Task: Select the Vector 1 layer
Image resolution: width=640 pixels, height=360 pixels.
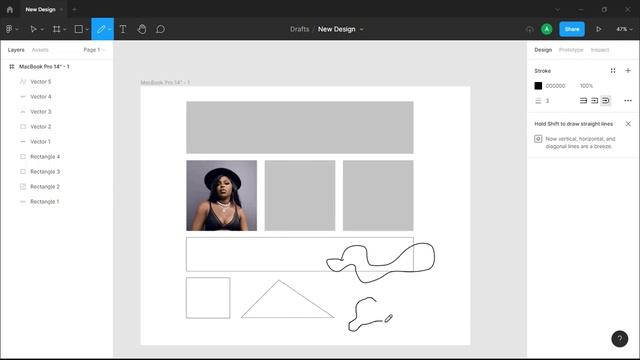Action: [40, 142]
